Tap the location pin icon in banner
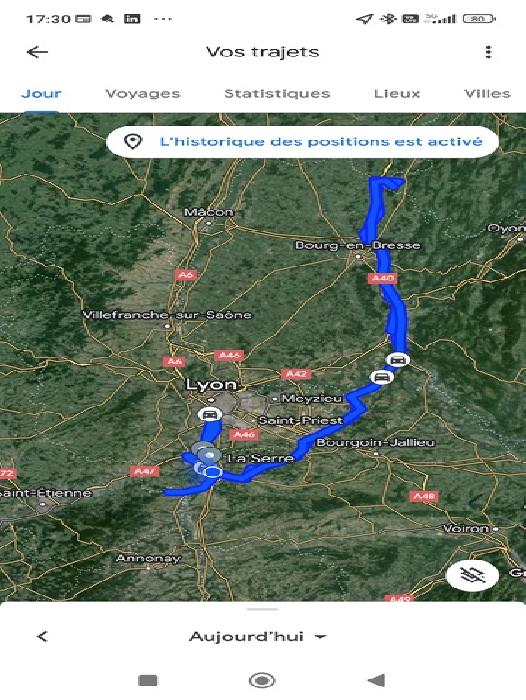Screen dimensions: 526x700 coord(133,142)
